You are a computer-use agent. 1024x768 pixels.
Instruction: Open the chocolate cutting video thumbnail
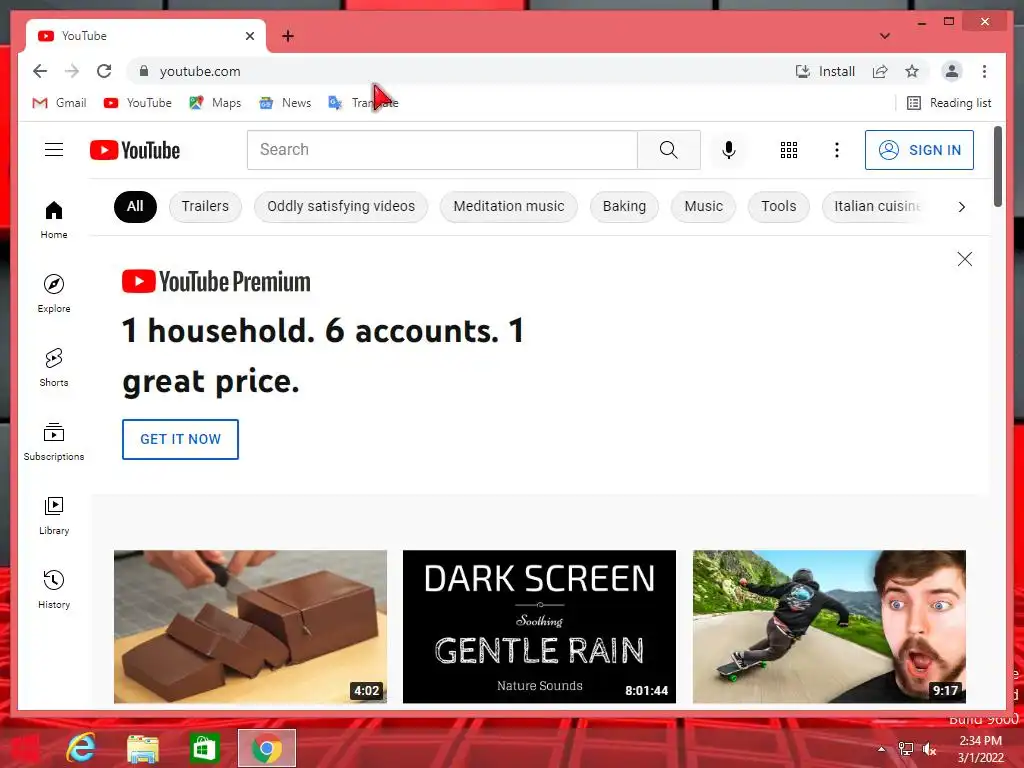pos(250,627)
